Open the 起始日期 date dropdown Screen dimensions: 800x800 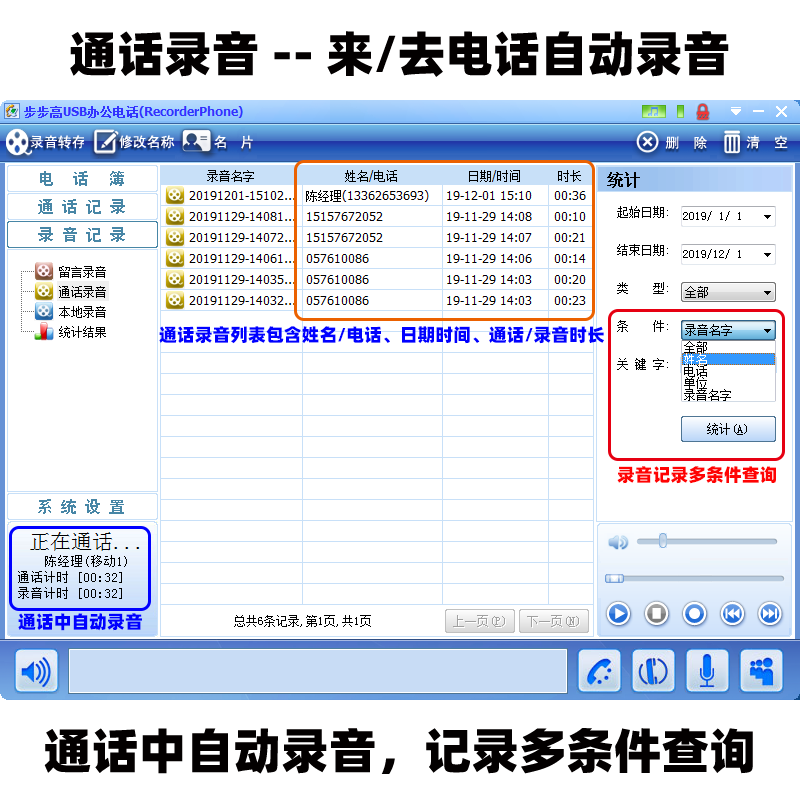click(x=767, y=216)
